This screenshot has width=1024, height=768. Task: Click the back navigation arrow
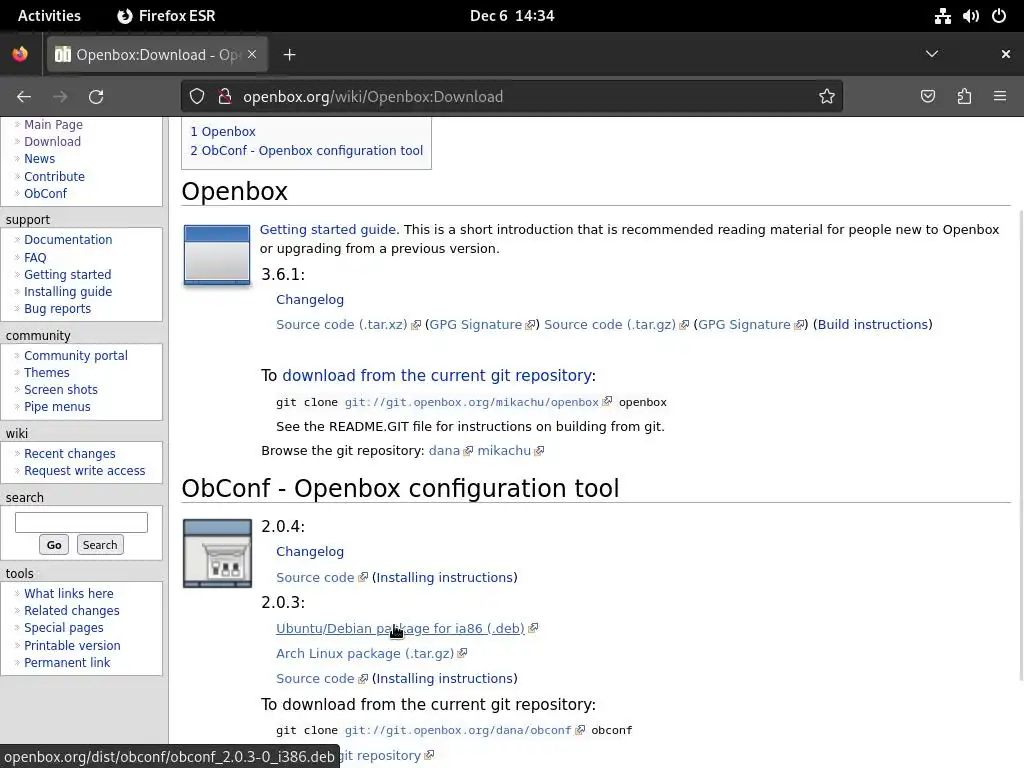24,97
